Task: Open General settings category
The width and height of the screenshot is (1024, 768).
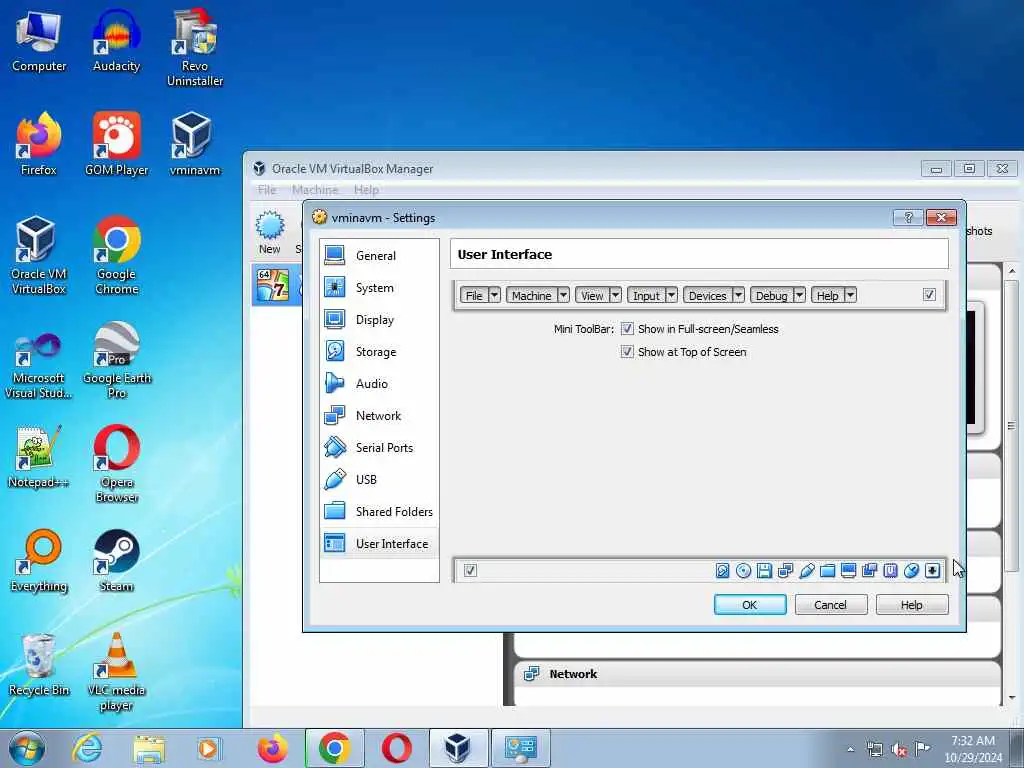Action: coord(379,255)
